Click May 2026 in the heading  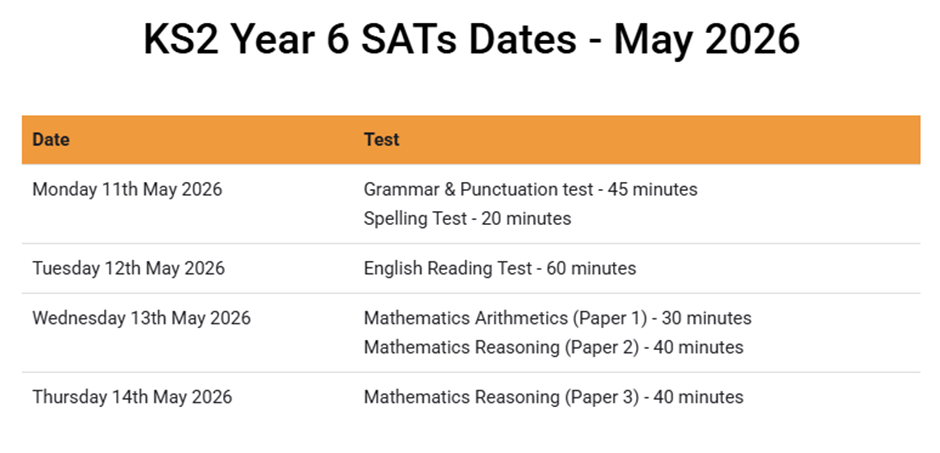707,40
